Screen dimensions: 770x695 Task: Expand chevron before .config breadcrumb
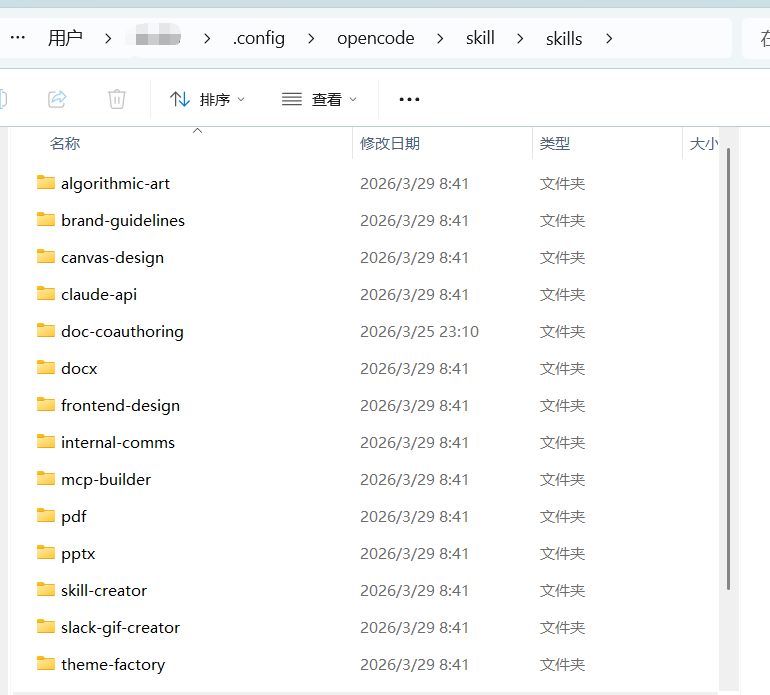pyautogui.click(x=207, y=38)
